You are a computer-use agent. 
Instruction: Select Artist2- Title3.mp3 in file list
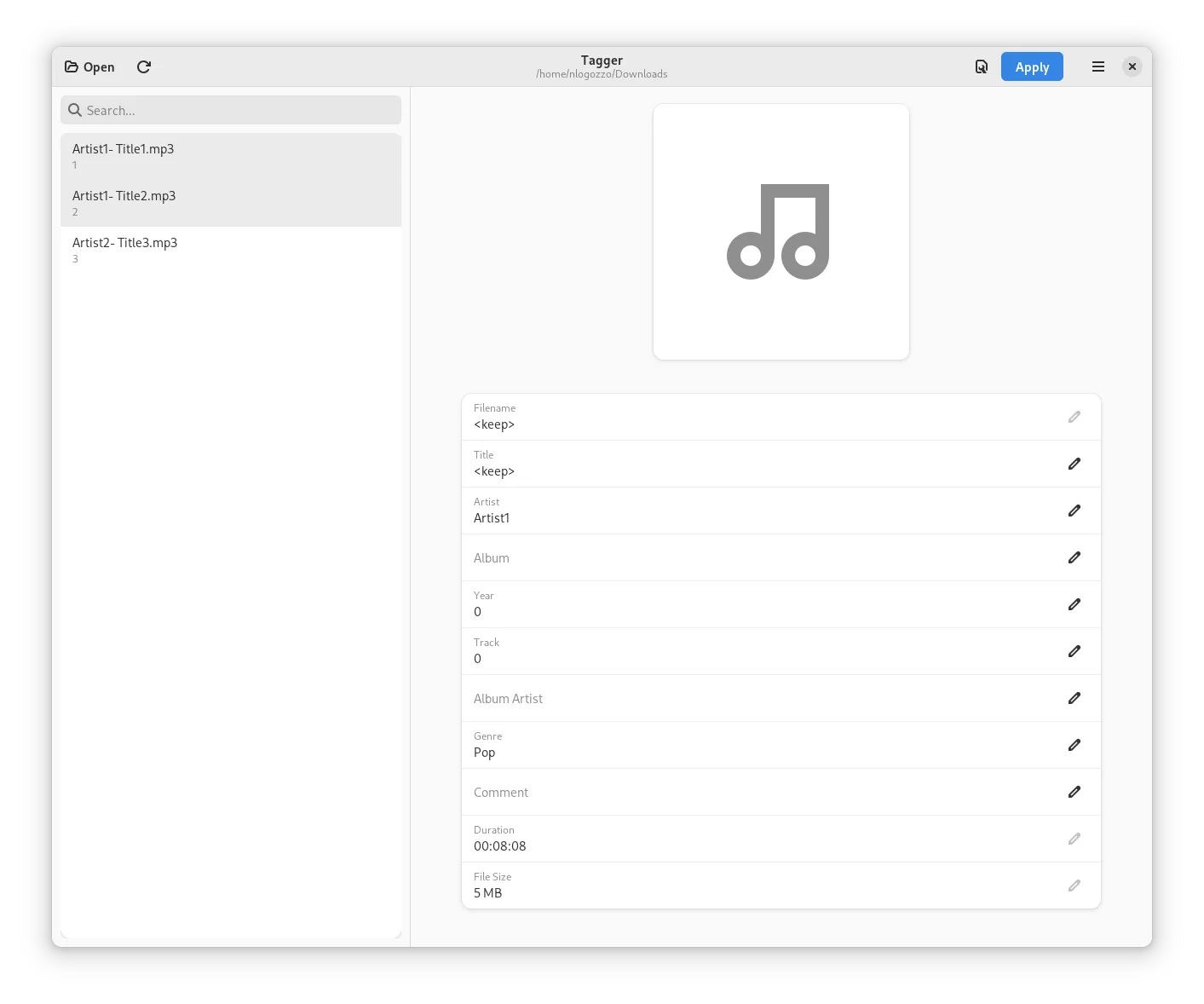pyautogui.click(x=231, y=250)
